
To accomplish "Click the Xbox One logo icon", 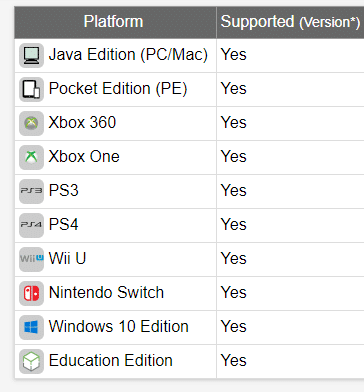I will [31, 157].
